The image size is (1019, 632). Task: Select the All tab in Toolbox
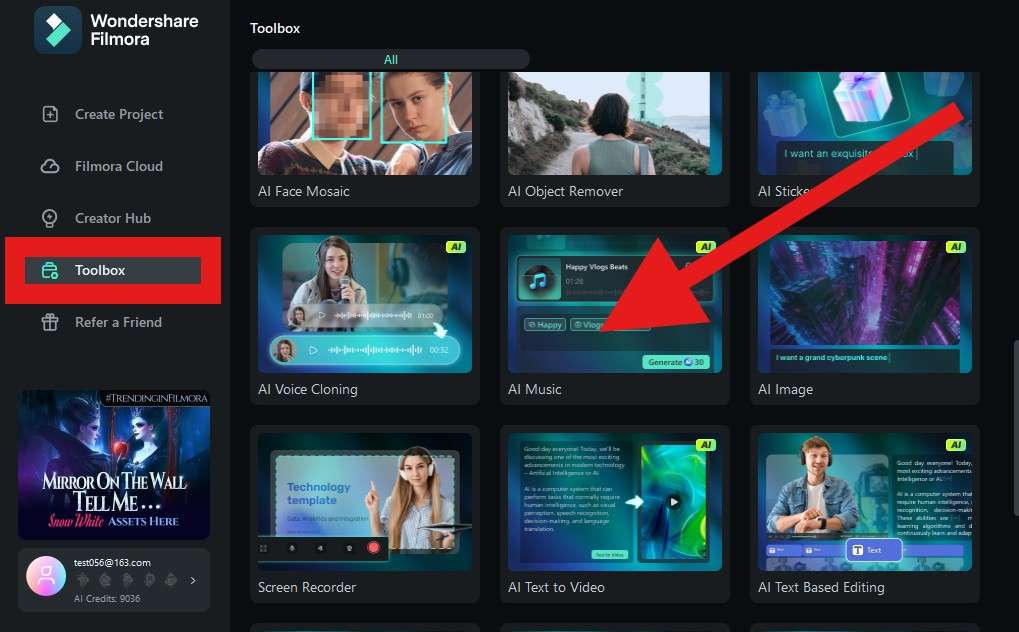391,59
